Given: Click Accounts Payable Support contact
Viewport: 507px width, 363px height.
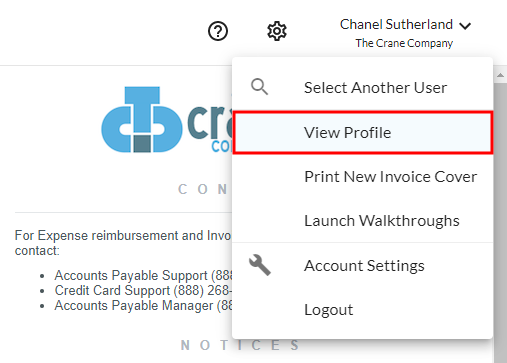Looking at the screenshot, I should (143, 276).
